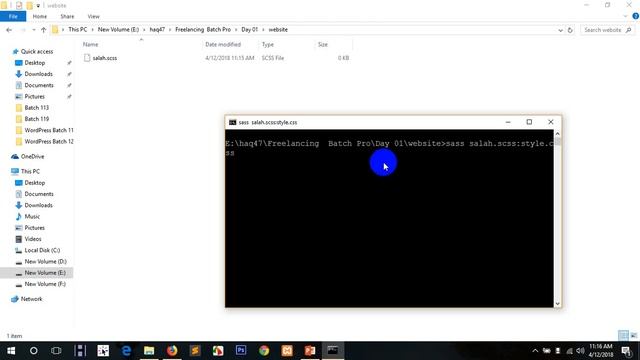Select New Volume (E:) in the address path
The image size is (640, 360).
(x=118, y=30)
